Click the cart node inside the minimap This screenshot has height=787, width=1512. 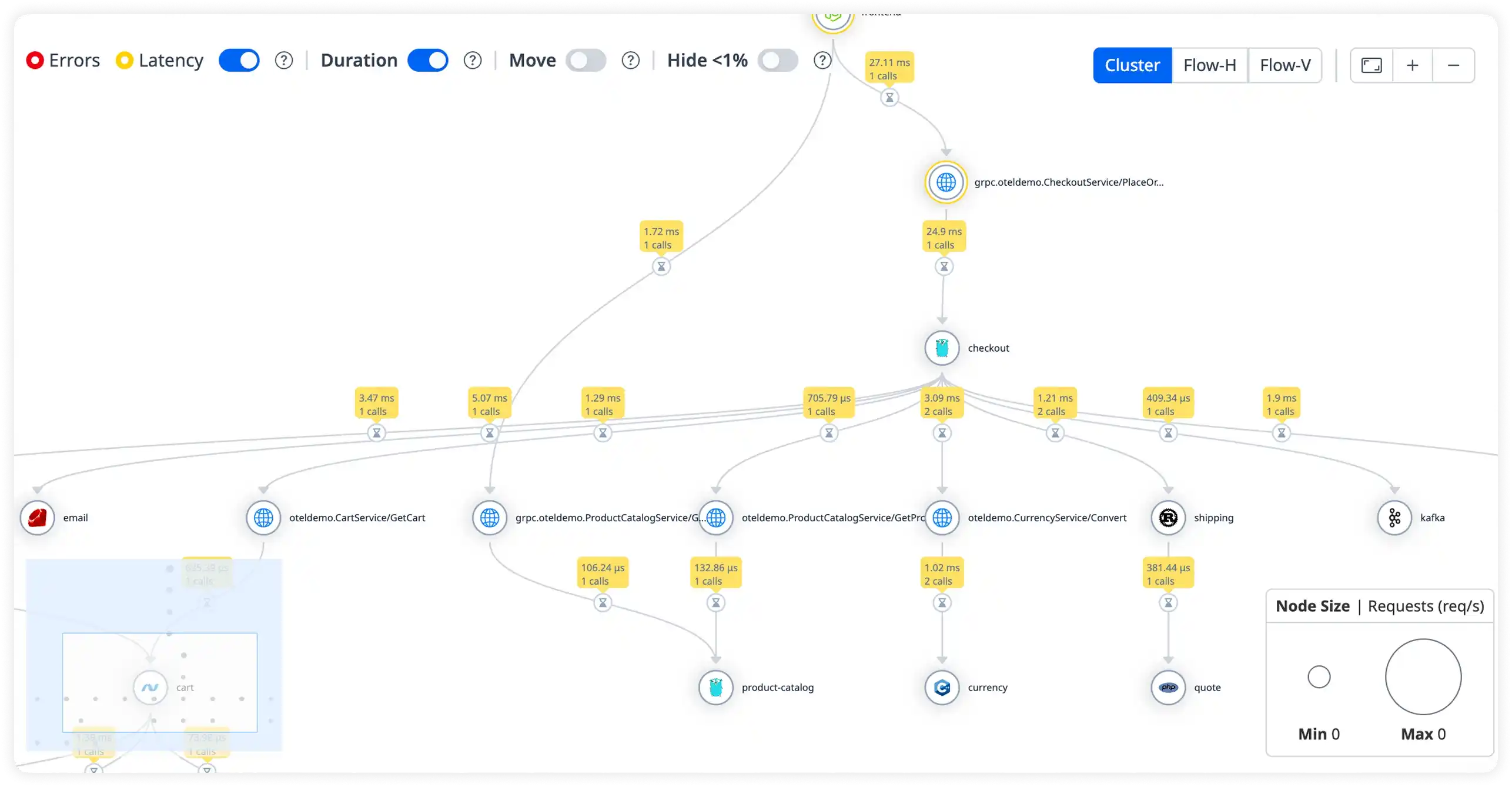[150, 686]
